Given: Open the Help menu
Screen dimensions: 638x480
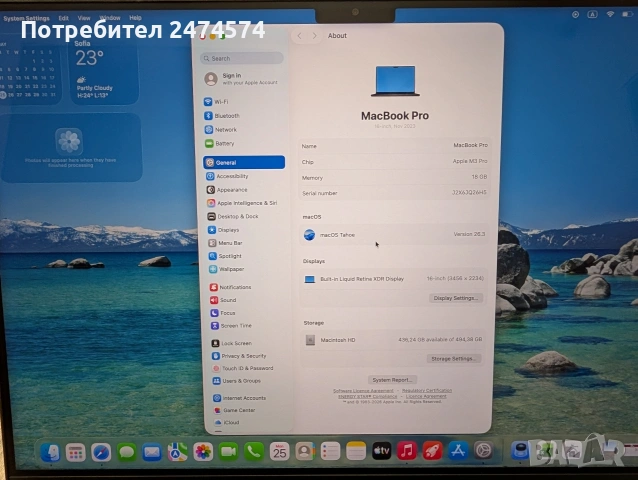Looking at the screenshot, I should click(x=135, y=18).
